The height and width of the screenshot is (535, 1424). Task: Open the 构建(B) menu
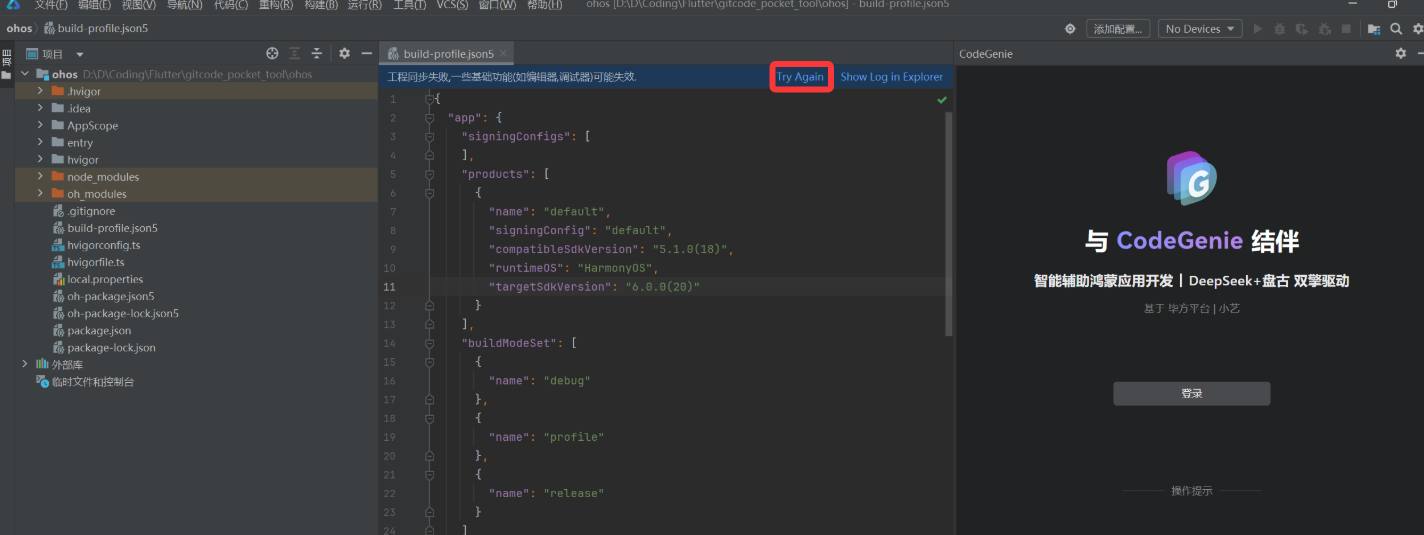pos(321,5)
